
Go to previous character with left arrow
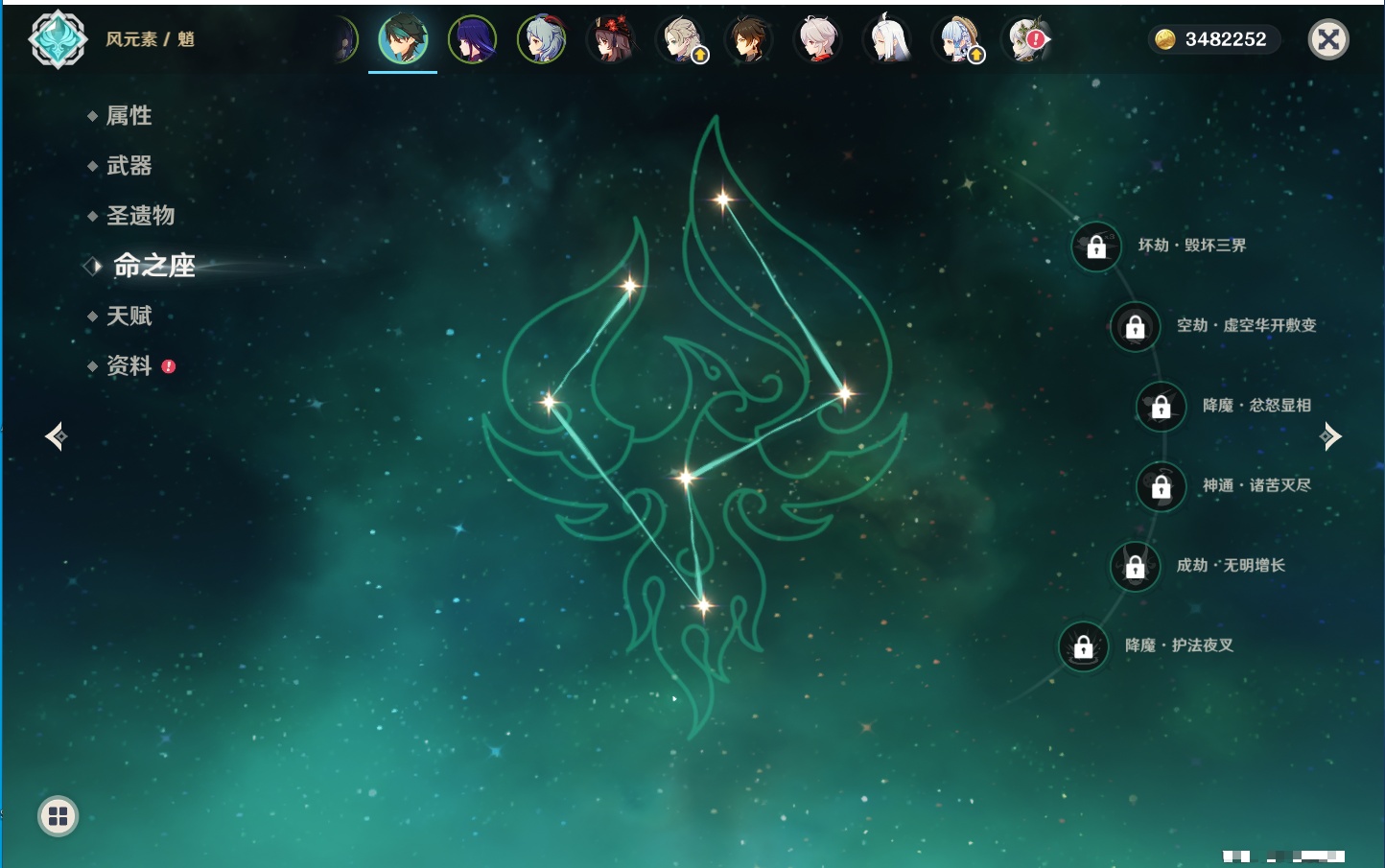point(56,436)
